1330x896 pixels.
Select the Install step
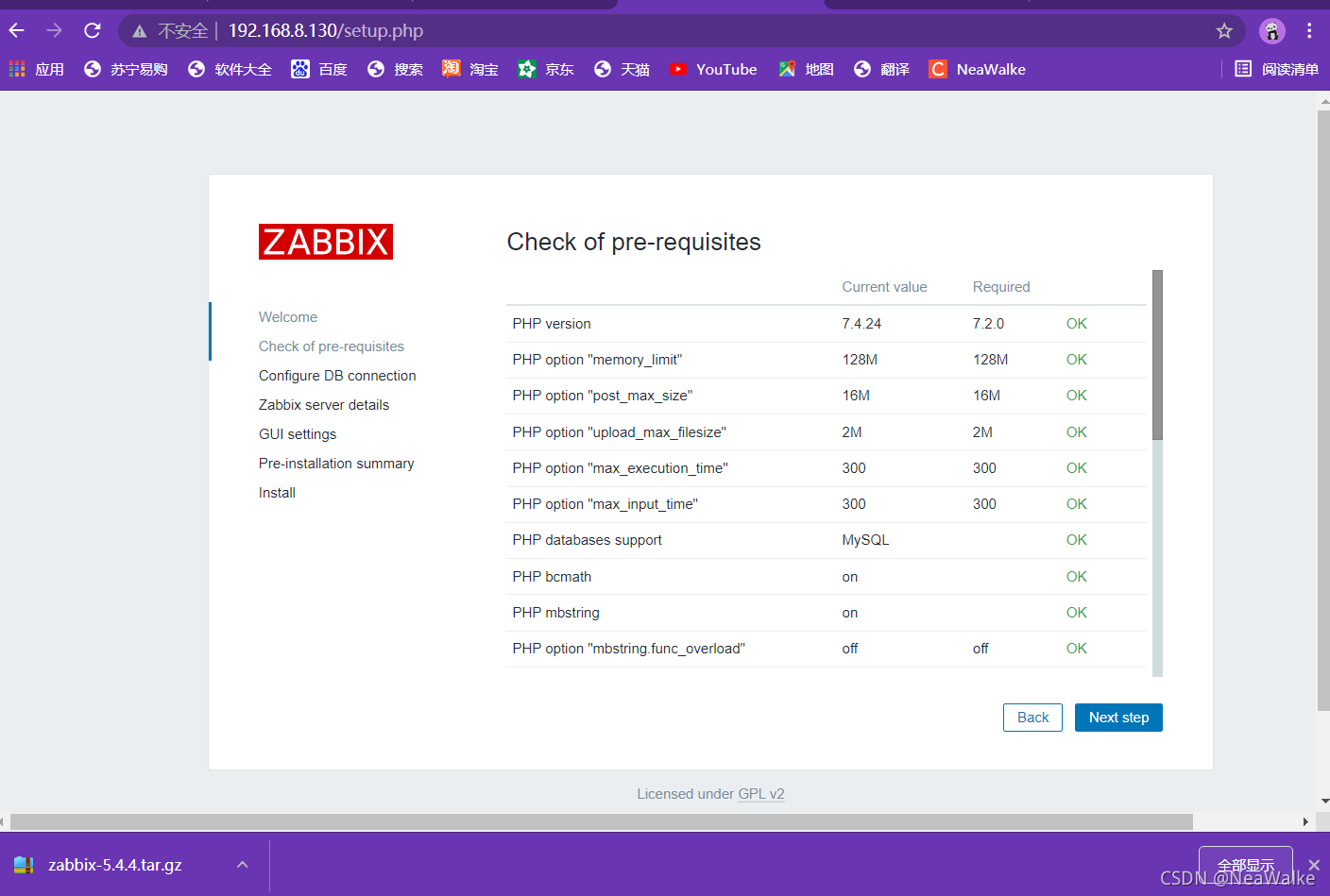pos(277,493)
